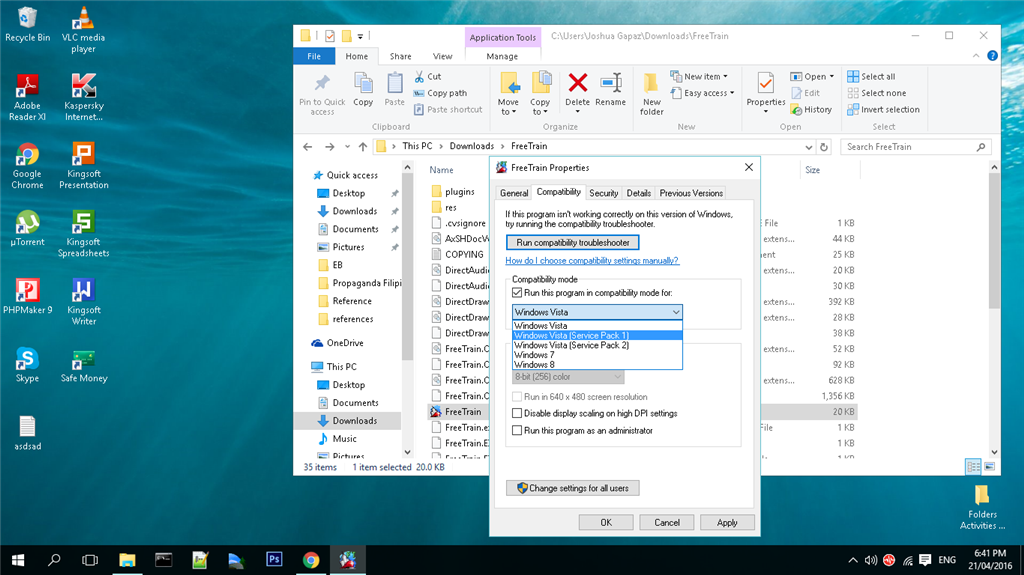Open the File menu in Explorer

pyautogui.click(x=314, y=56)
